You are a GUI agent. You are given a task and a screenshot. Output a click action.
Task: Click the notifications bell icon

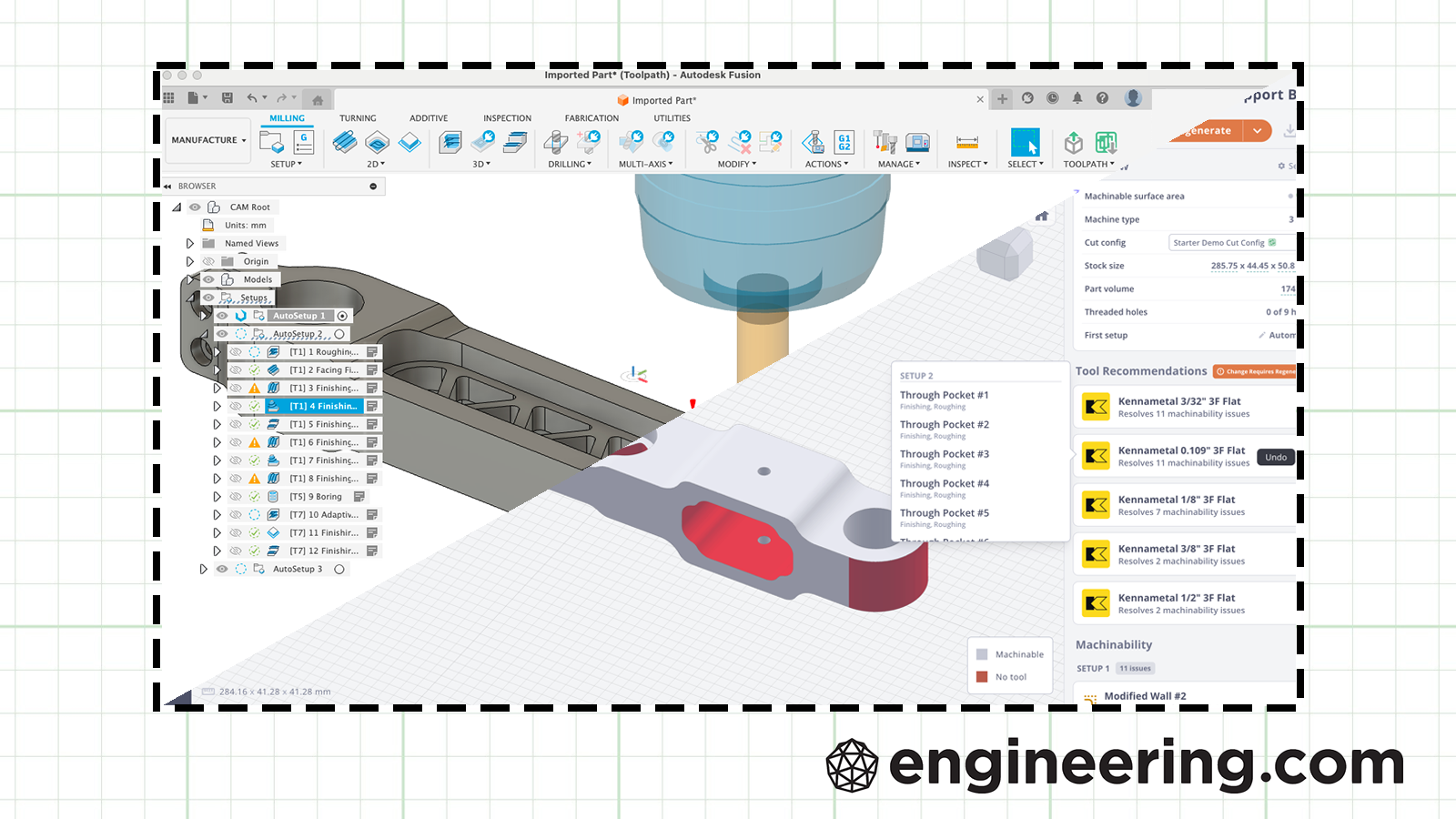1077,98
